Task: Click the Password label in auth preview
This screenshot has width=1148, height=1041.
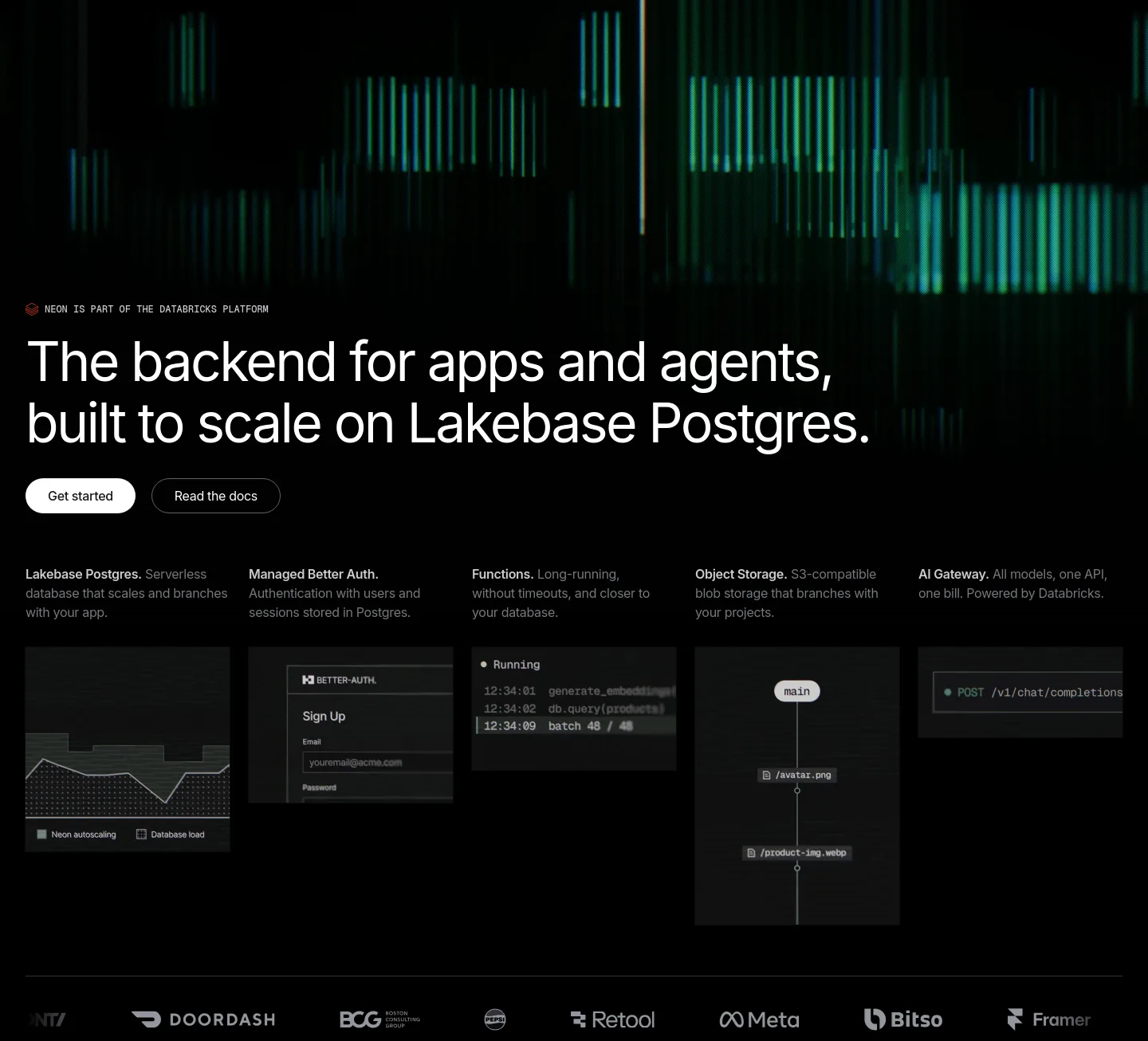Action: coord(319,788)
